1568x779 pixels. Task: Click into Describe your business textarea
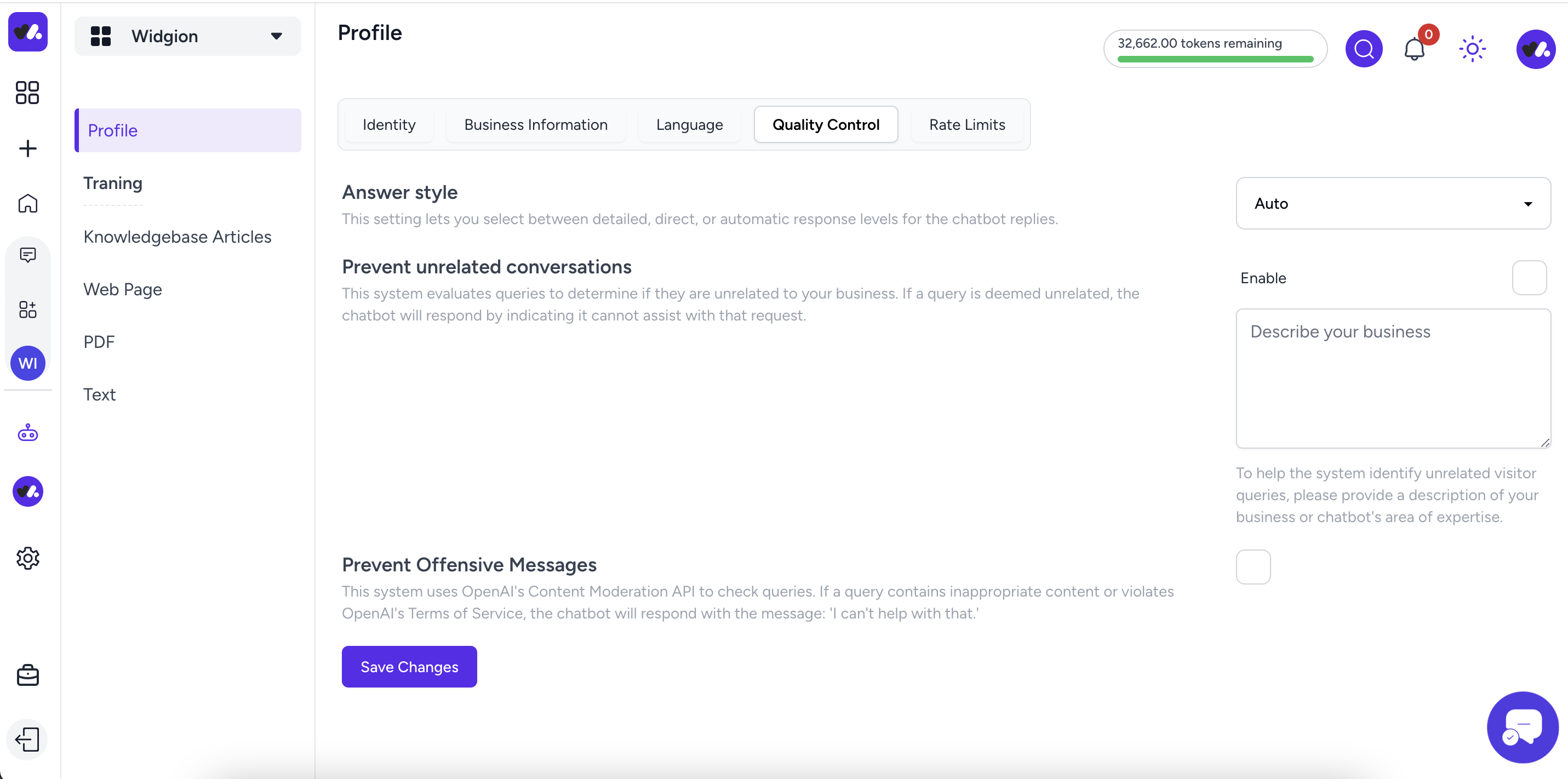click(x=1393, y=379)
